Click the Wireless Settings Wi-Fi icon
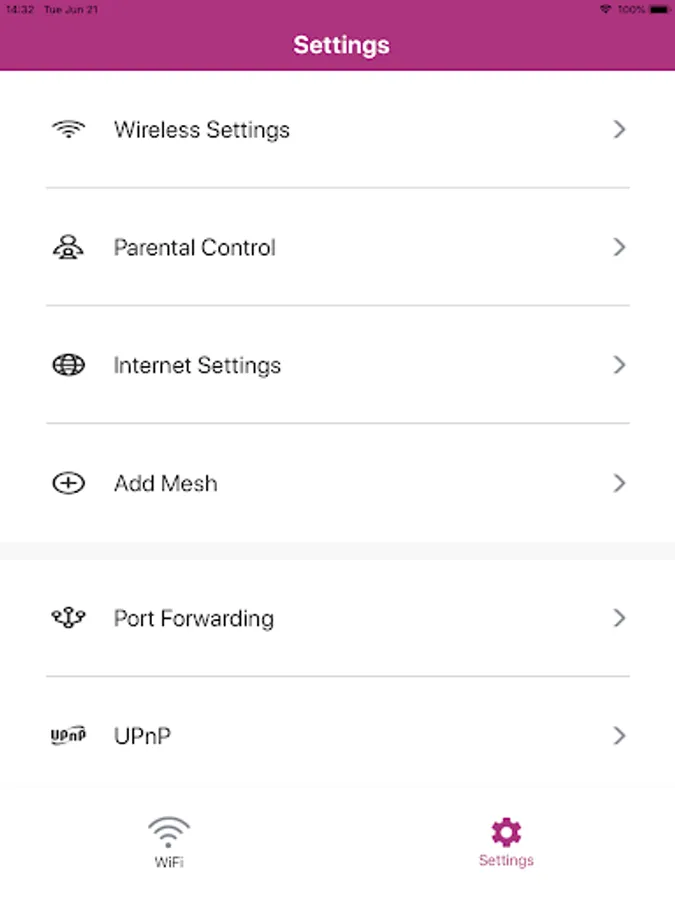 pyautogui.click(x=68, y=129)
